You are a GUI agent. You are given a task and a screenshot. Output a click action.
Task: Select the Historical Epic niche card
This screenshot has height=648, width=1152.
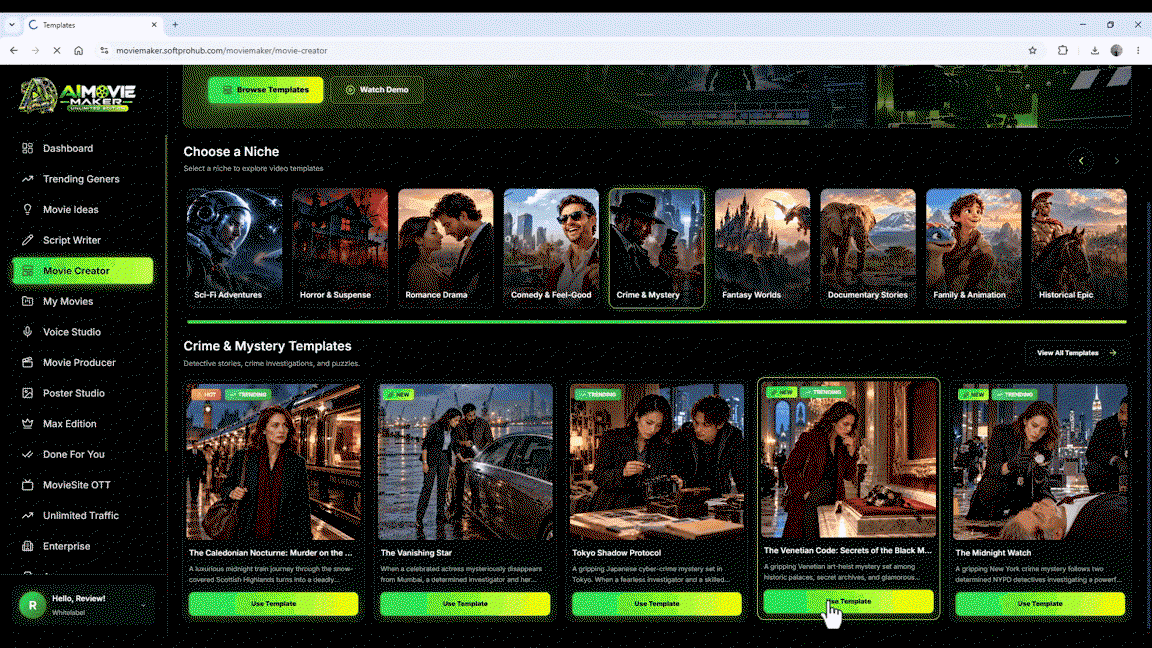point(1079,248)
